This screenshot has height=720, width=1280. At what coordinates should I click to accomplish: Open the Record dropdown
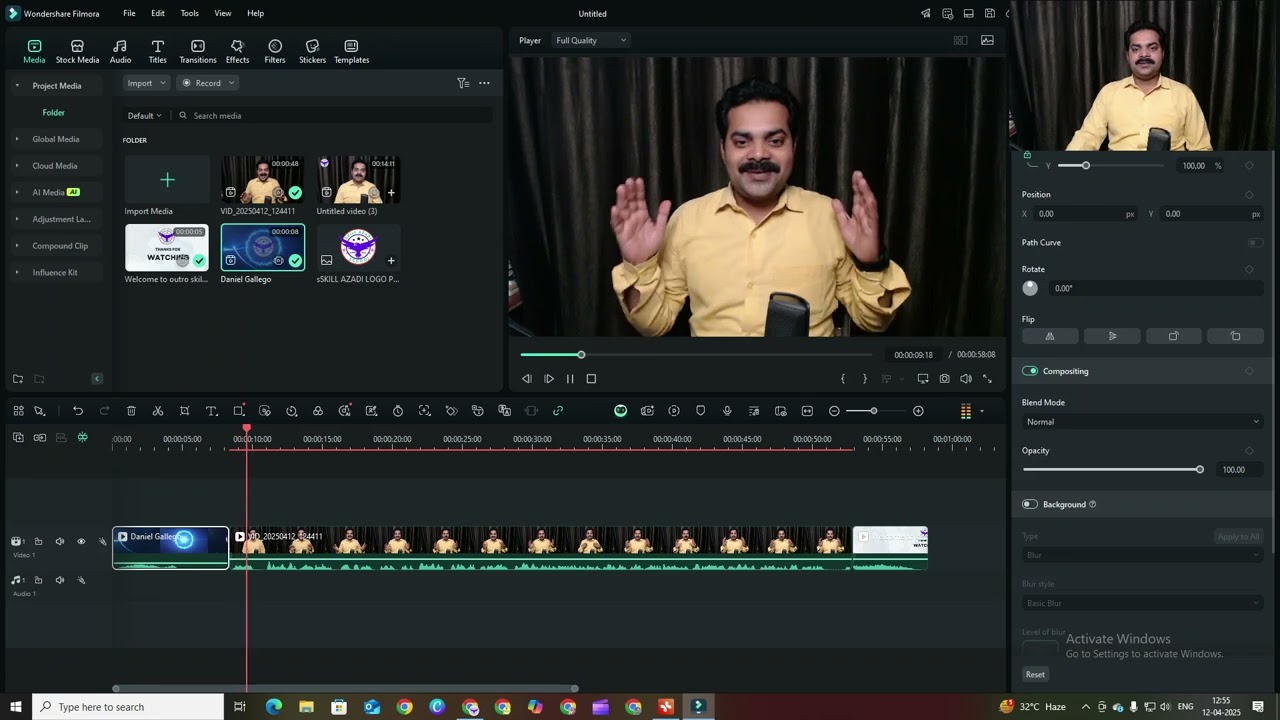coord(208,83)
